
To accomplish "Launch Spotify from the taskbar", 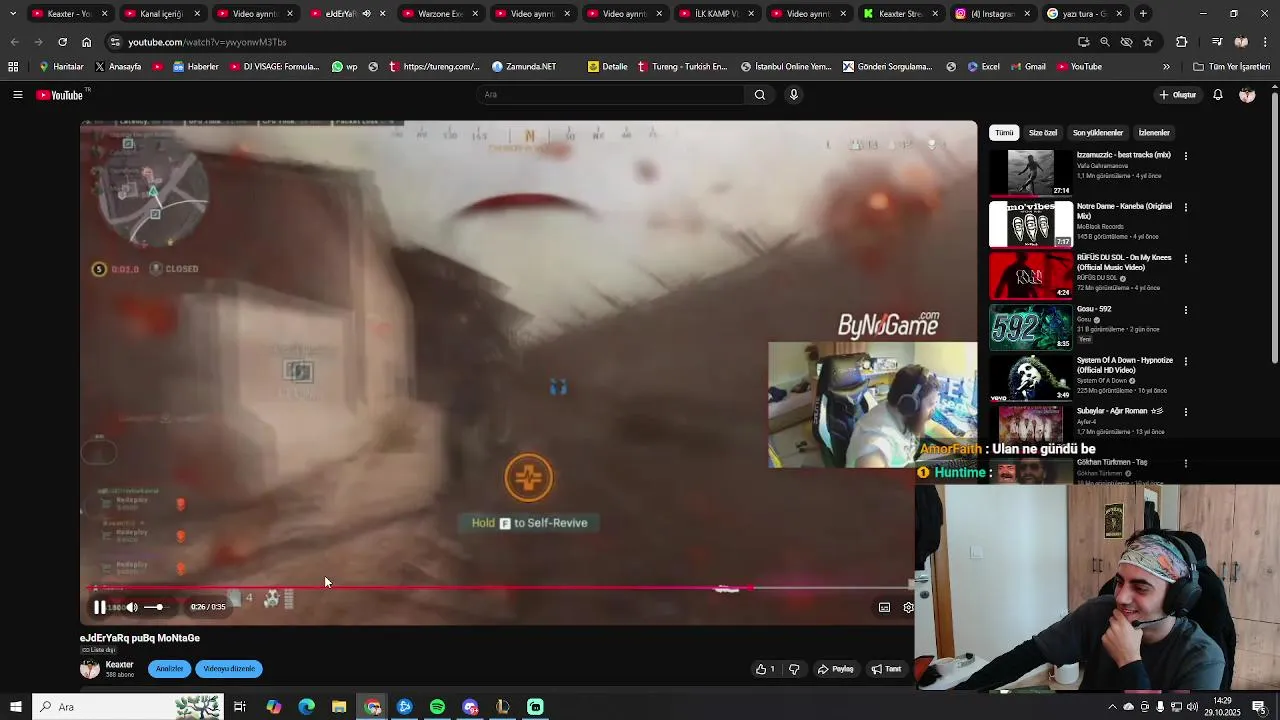I will tap(437, 707).
